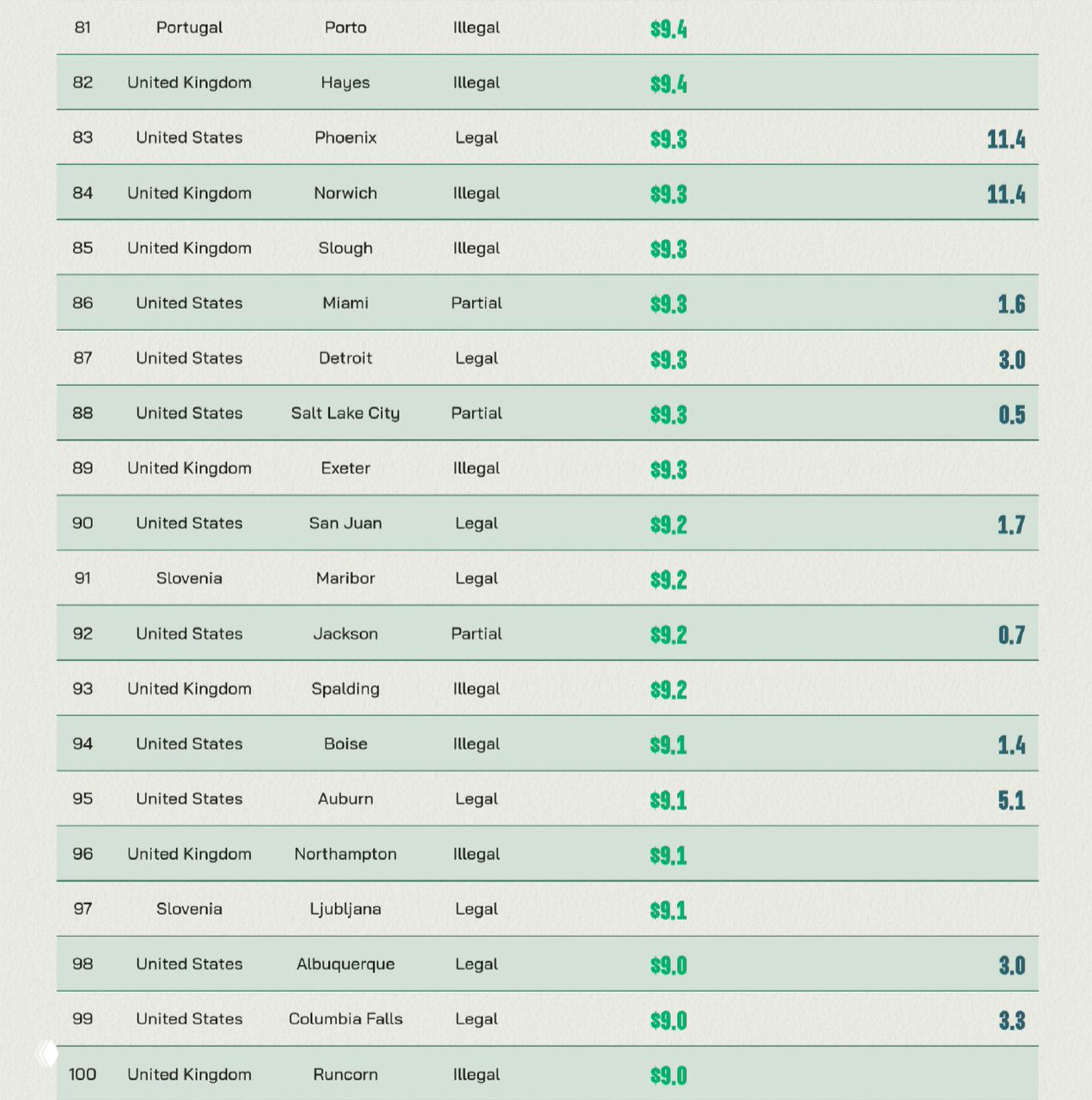
Task: Click the Porto city cell
Action: [345, 27]
